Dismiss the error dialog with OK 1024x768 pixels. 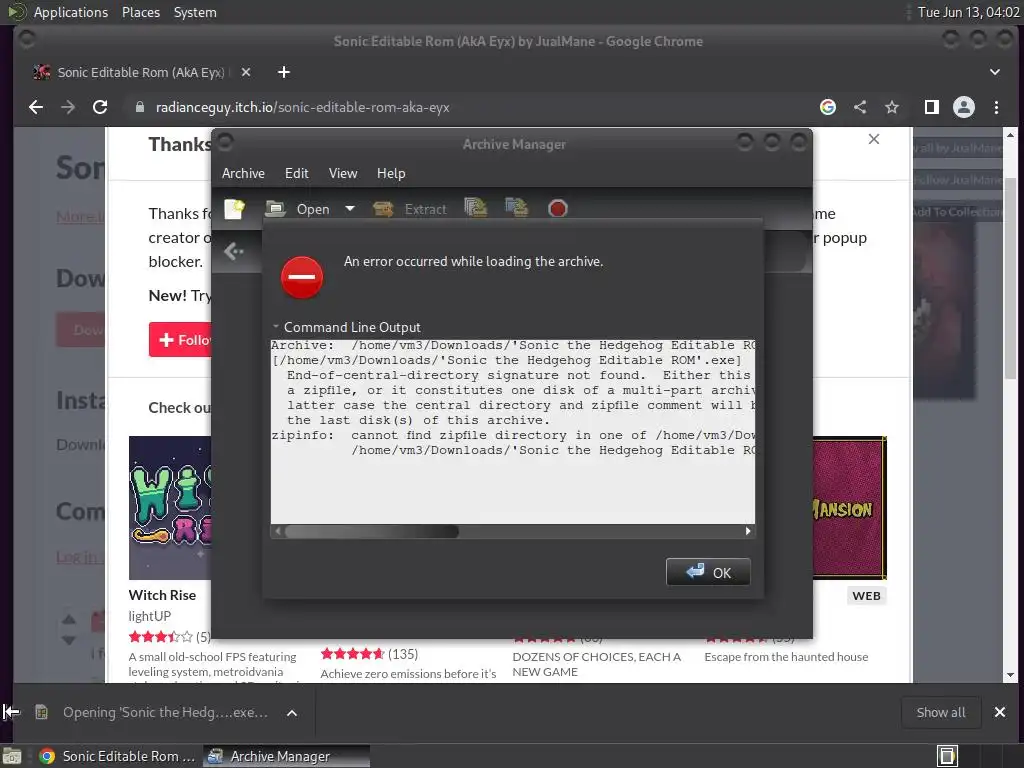click(x=708, y=572)
